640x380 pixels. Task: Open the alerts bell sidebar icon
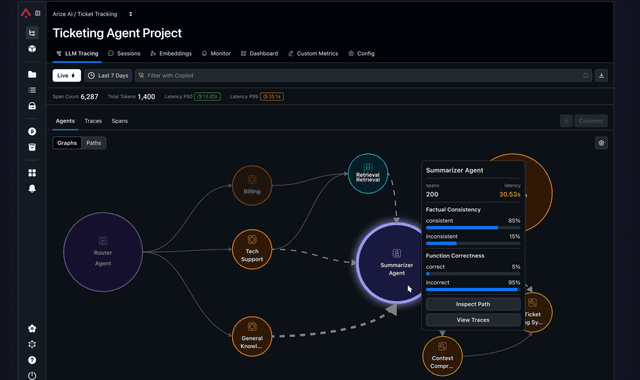(x=32, y=189)
